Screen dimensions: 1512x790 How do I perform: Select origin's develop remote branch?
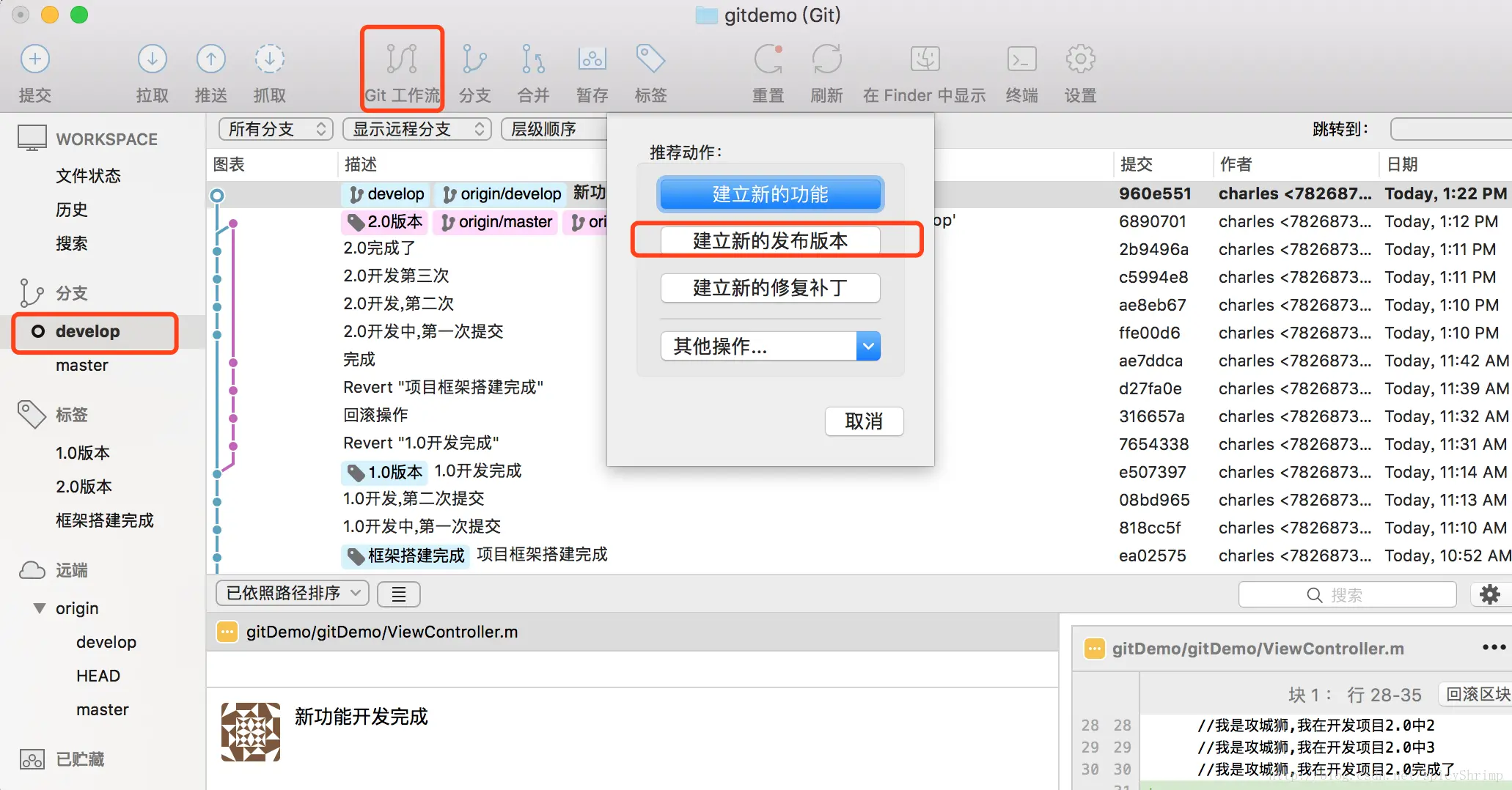(106, 642)
